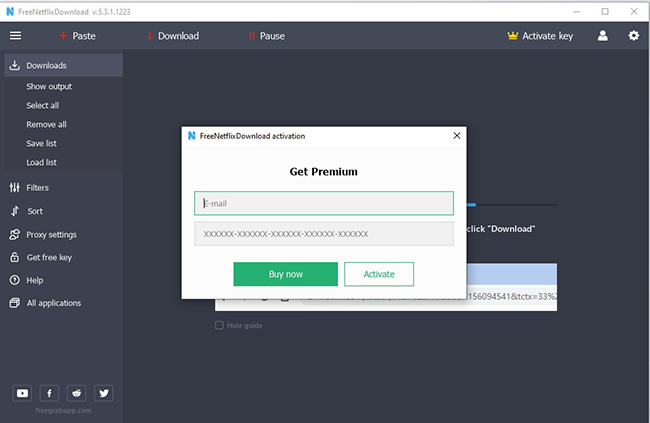Choose Remove all in sidebar
Viewport: 650px width, 423px height.
46,124
